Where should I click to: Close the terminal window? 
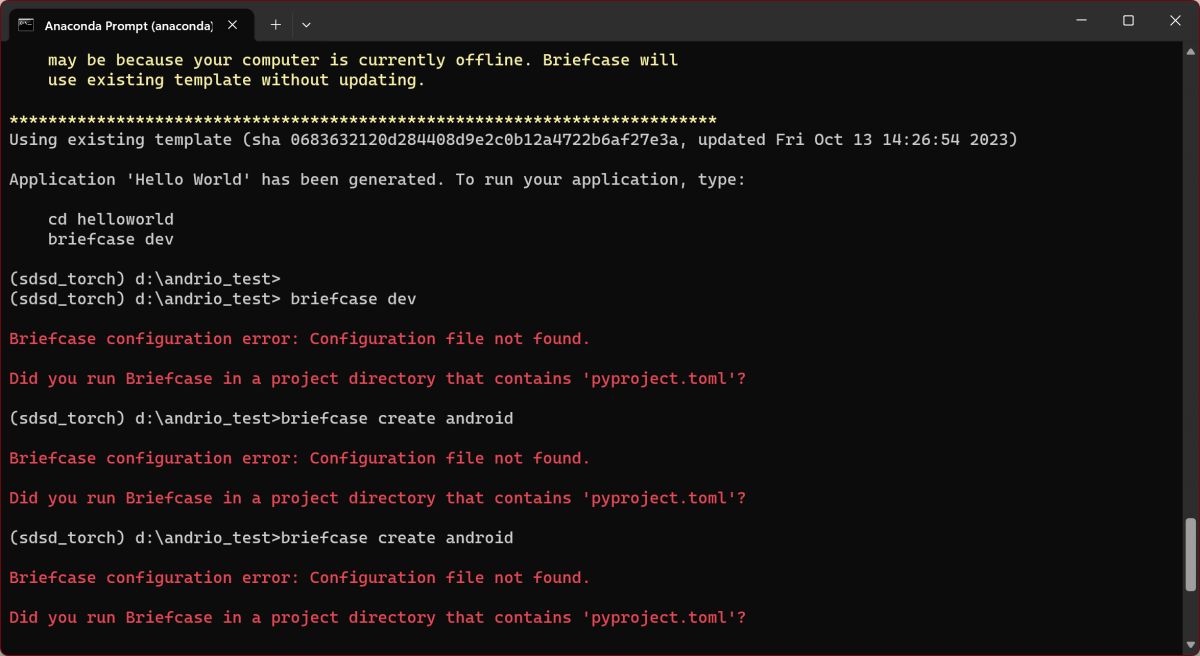click(1174, 20)
